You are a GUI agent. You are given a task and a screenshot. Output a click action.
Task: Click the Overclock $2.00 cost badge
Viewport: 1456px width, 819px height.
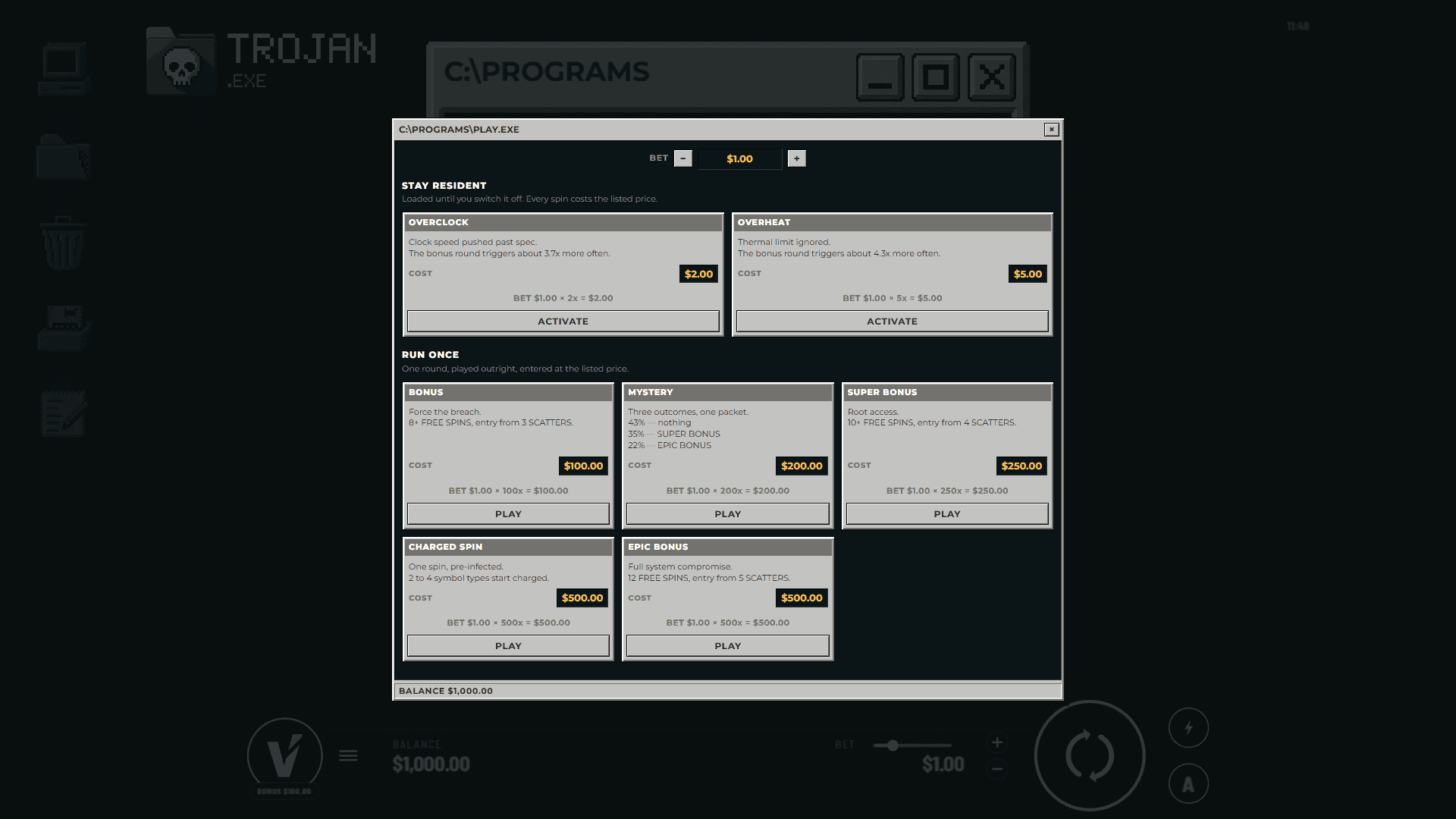[698, 274]
